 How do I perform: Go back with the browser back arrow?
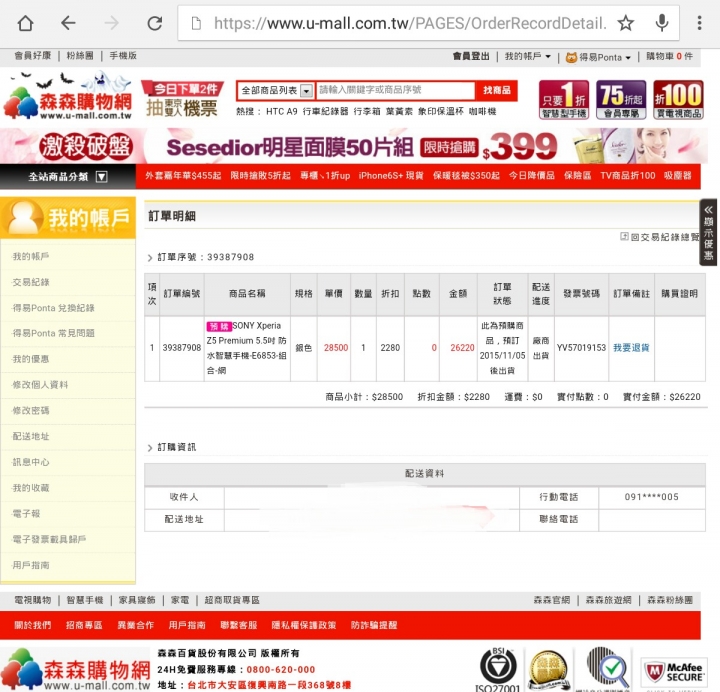68,23
